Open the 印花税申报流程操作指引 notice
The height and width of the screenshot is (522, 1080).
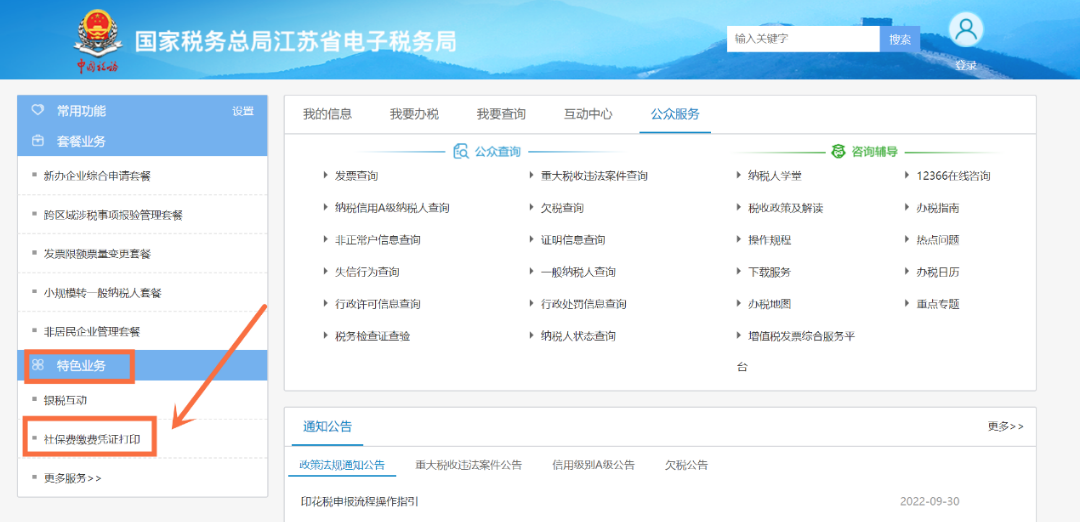point(359,501)
